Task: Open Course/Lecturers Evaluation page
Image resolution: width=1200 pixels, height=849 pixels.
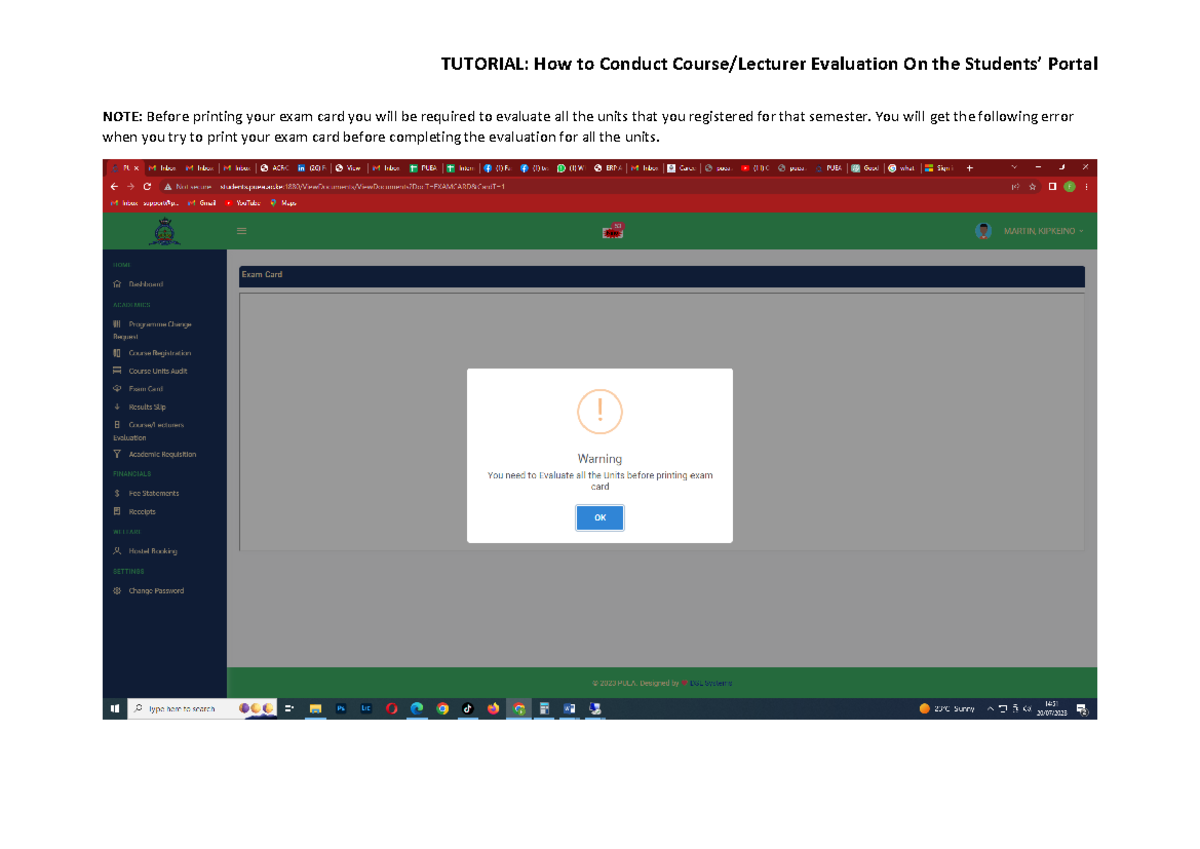Action: (155, 425)
